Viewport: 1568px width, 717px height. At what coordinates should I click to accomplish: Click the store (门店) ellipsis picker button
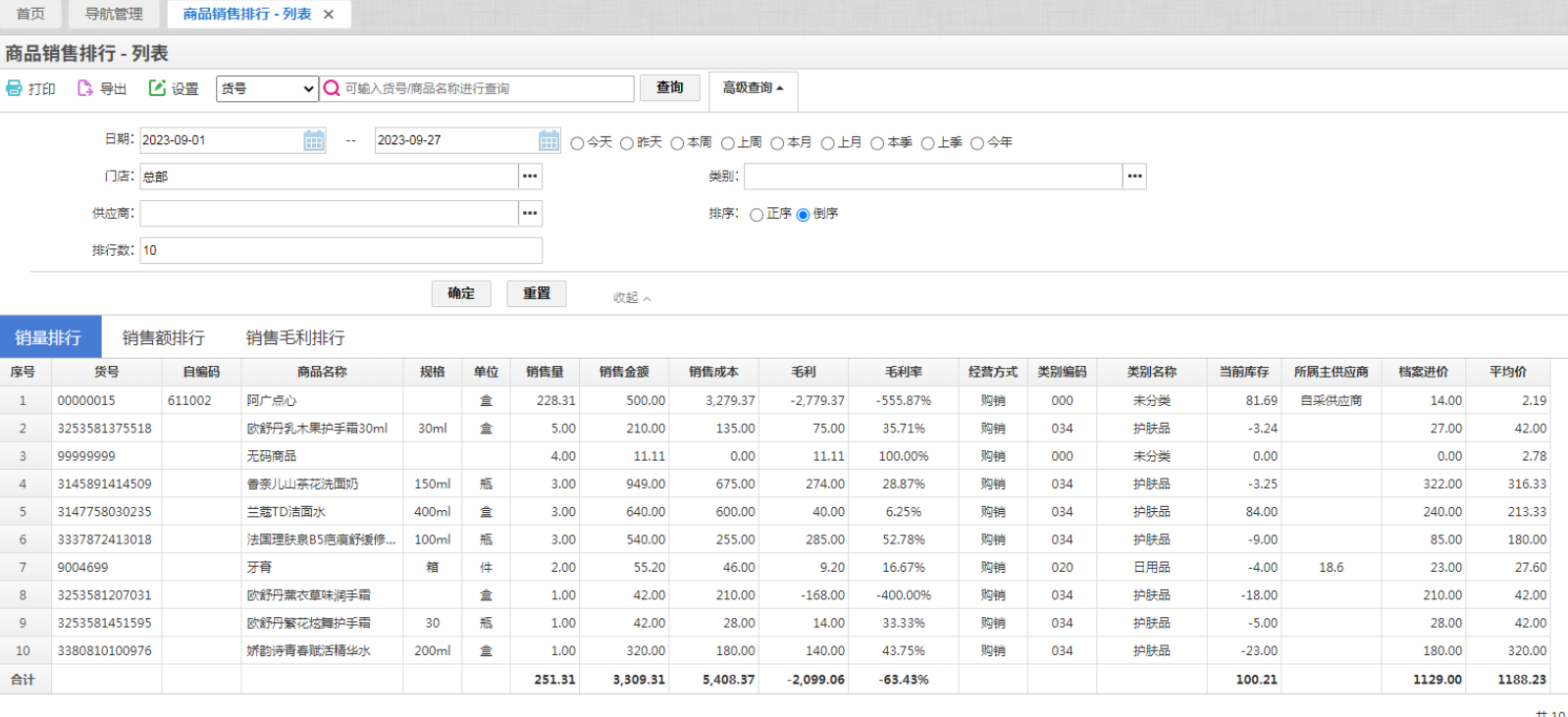tap(530, 177)
